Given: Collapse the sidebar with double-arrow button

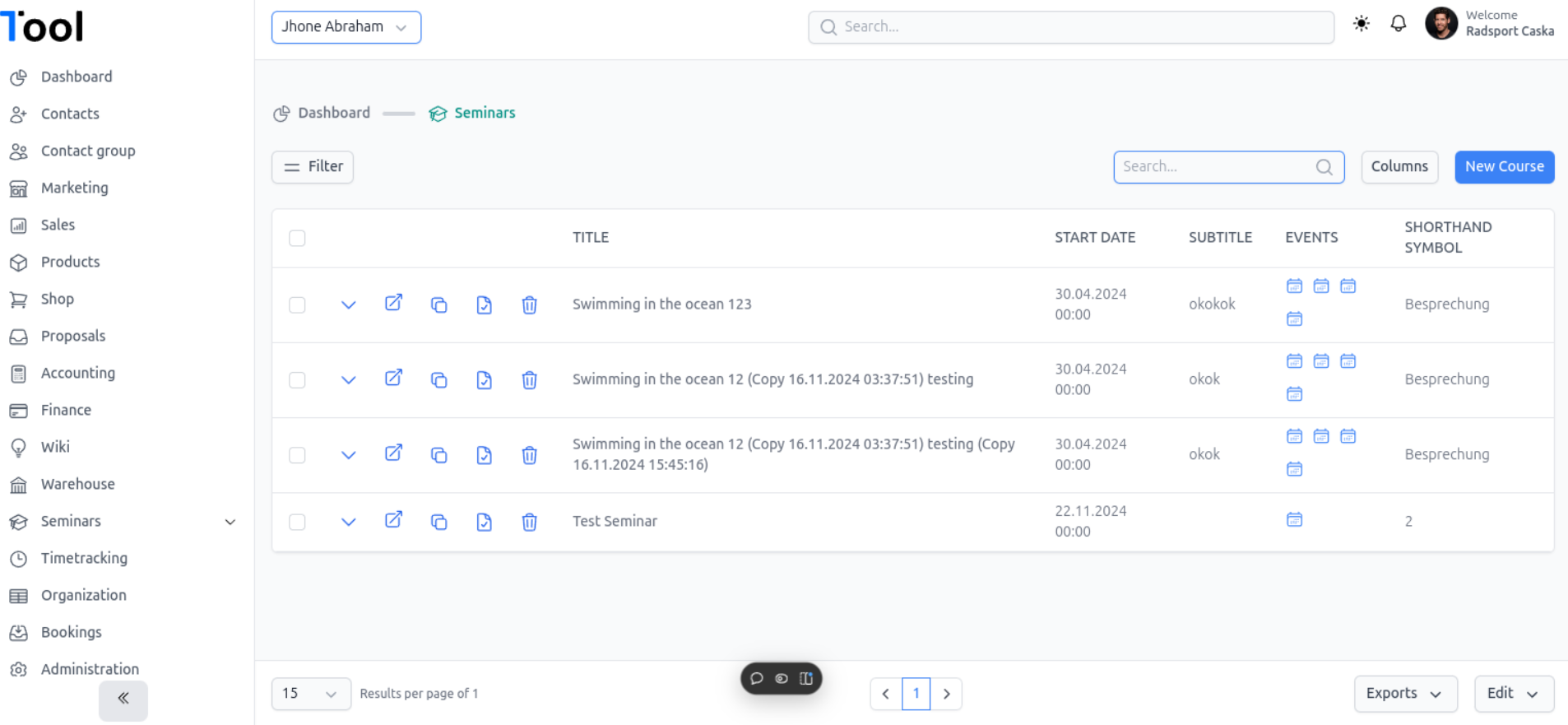Looking at the screenshot, I should point(123,699).
